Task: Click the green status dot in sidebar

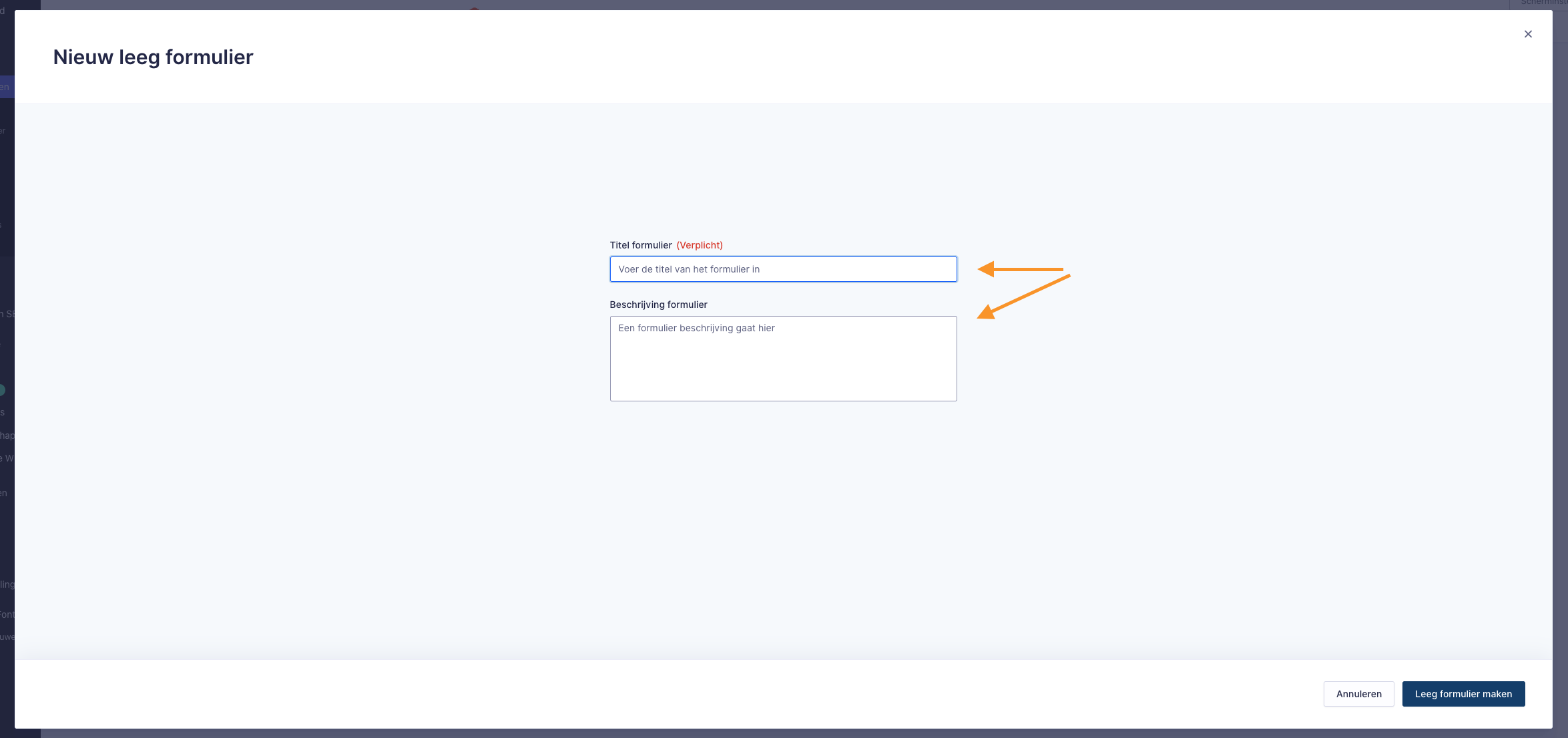Action: coord(2,390)
